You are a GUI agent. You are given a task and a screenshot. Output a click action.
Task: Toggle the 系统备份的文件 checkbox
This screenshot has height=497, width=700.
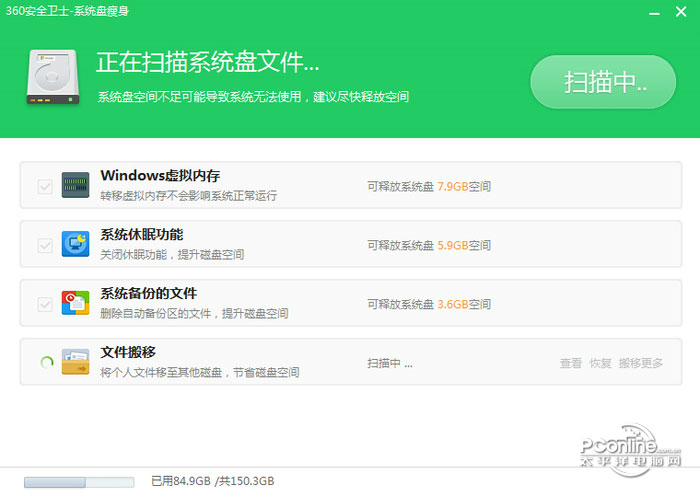tap(45, 304)
